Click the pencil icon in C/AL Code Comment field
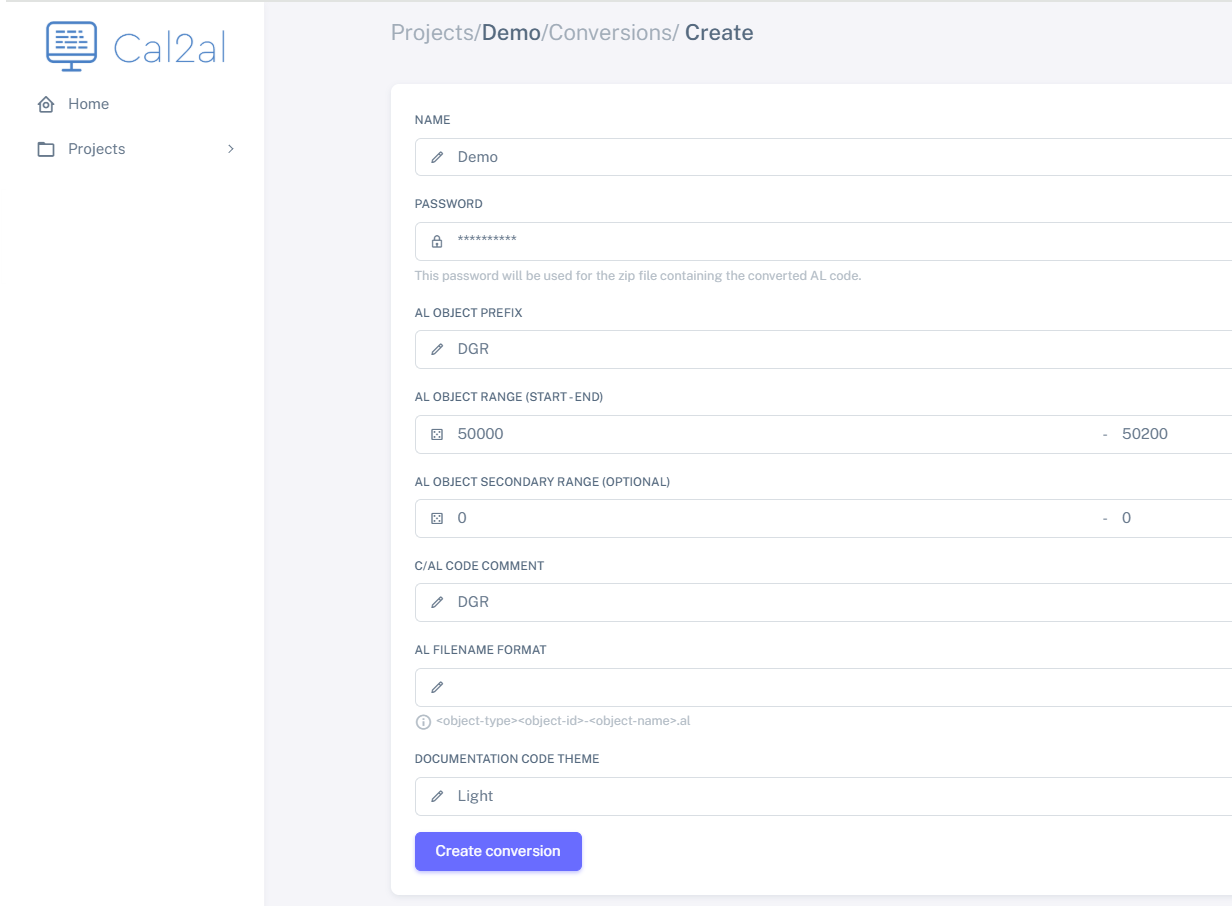The height and width of the screenshot is (906, 1232). (437, 603)
